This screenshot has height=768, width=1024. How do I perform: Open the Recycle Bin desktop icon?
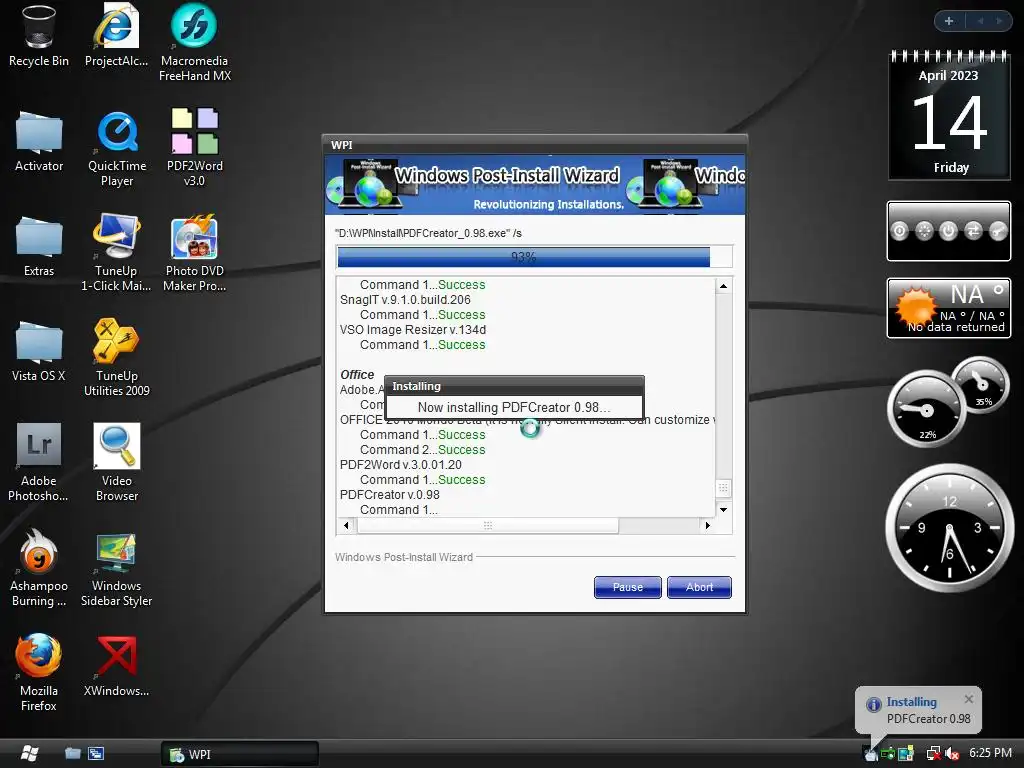tap(39, 36)
